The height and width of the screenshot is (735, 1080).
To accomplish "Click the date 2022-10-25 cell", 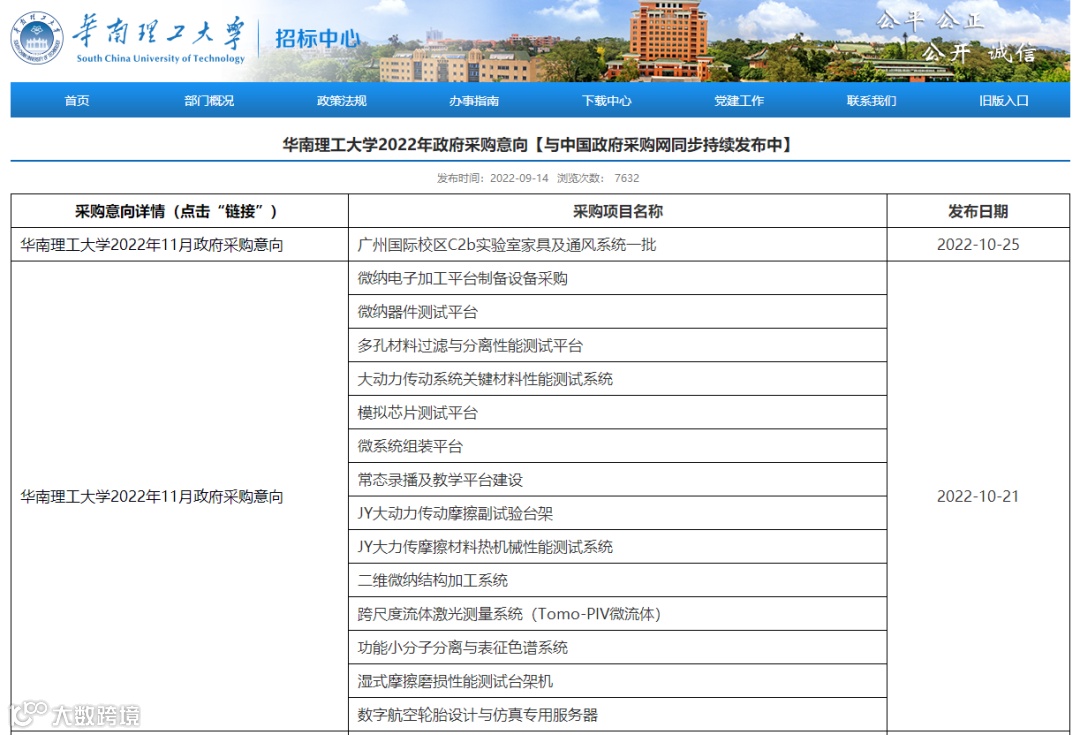I will pyautogui.click(x=978, y=245).
